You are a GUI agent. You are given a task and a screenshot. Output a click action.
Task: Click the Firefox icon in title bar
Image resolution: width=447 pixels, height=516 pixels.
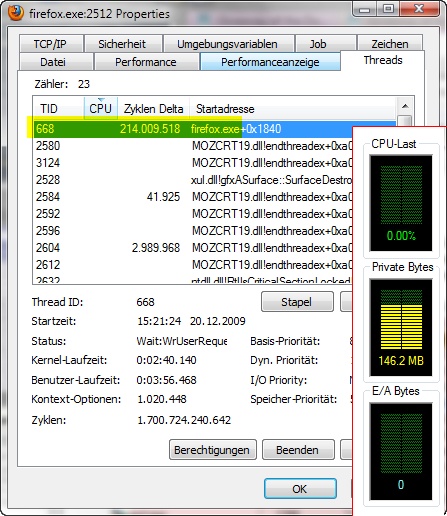(15, 13)
